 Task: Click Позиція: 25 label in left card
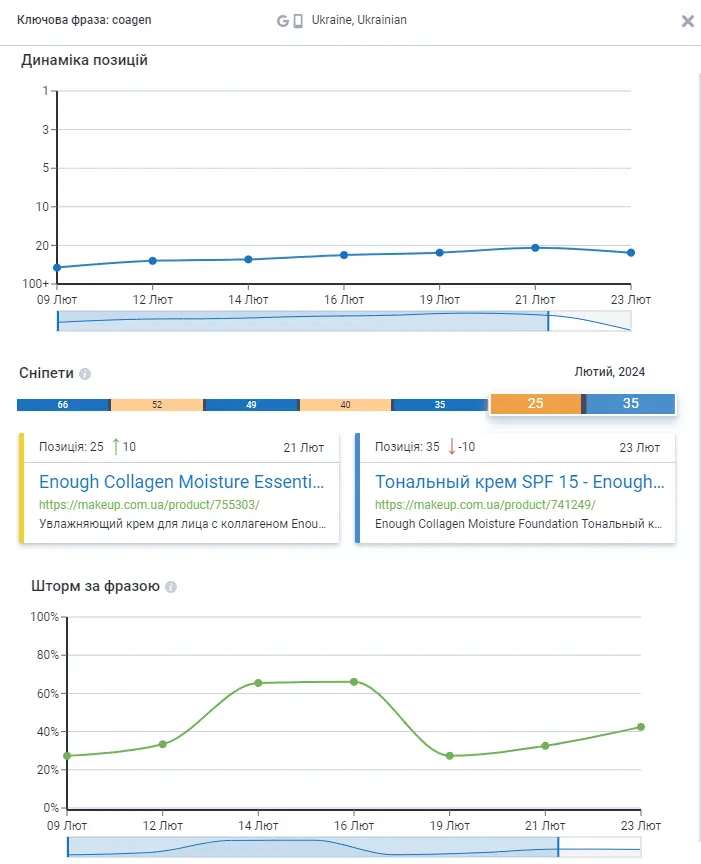coord(71,447)
